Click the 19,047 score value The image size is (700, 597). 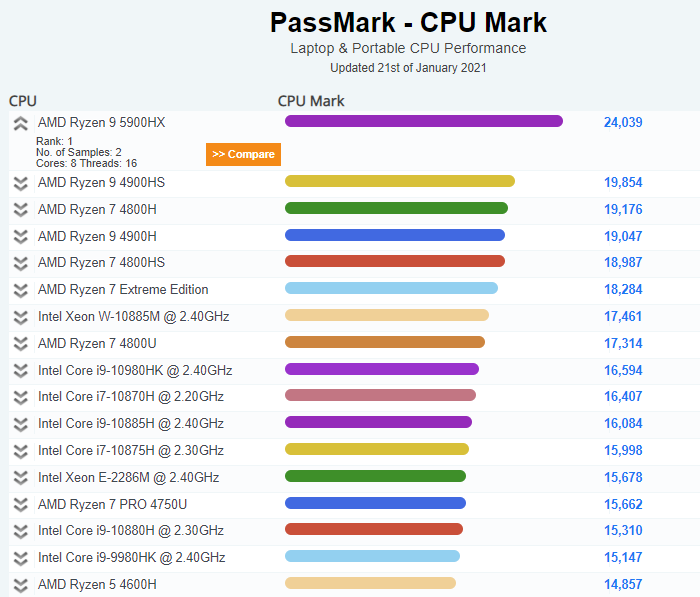point(623,236)
